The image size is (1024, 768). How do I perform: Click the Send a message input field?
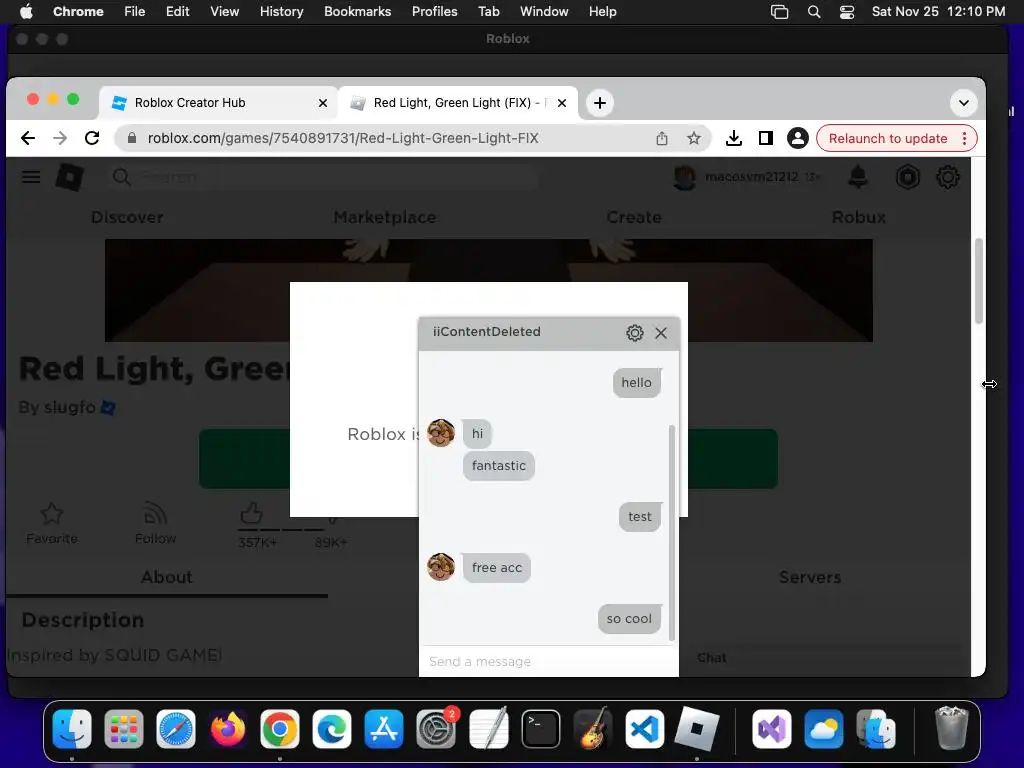549,662
